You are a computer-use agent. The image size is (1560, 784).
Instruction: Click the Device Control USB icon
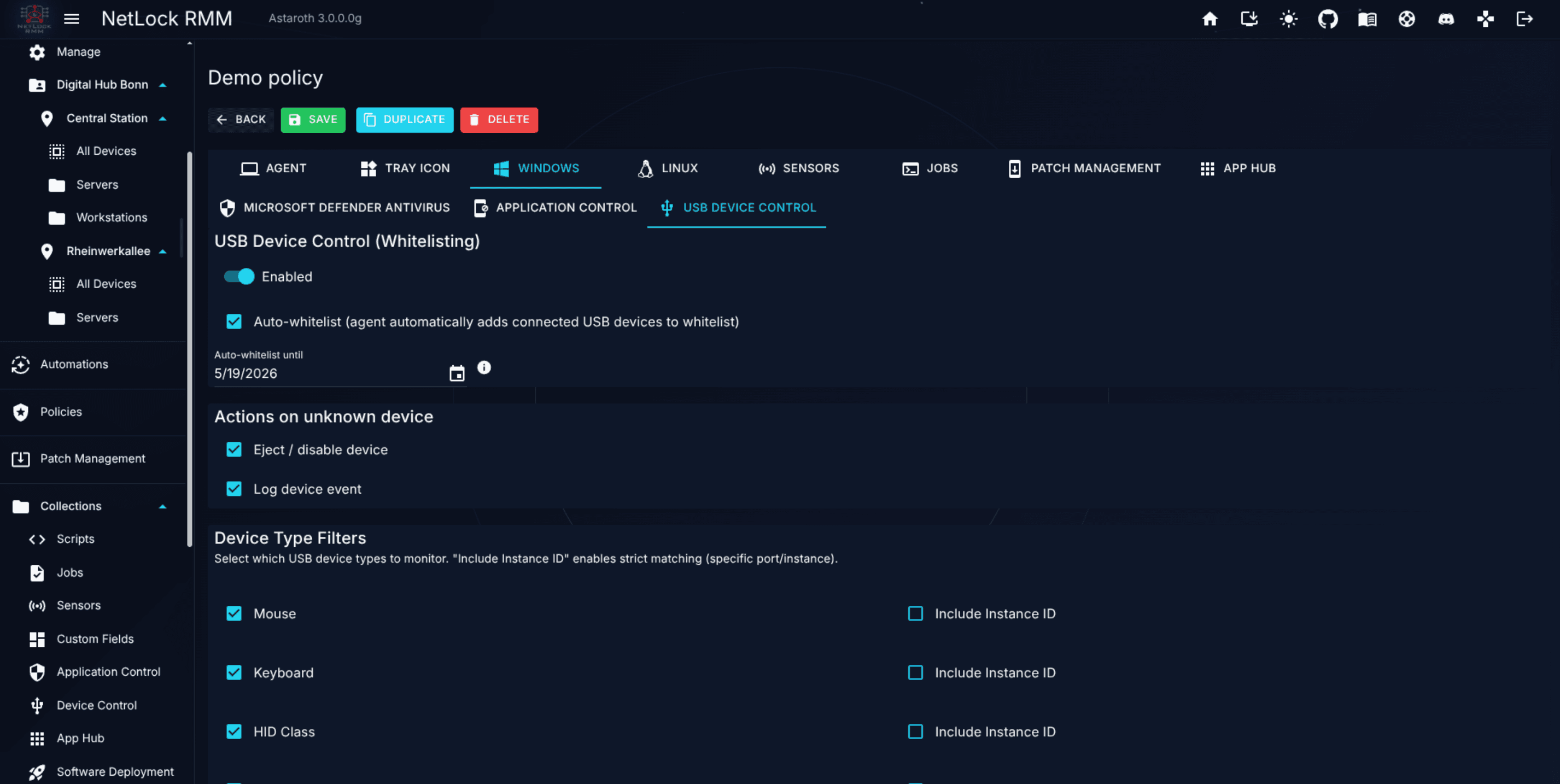(37, 705)
